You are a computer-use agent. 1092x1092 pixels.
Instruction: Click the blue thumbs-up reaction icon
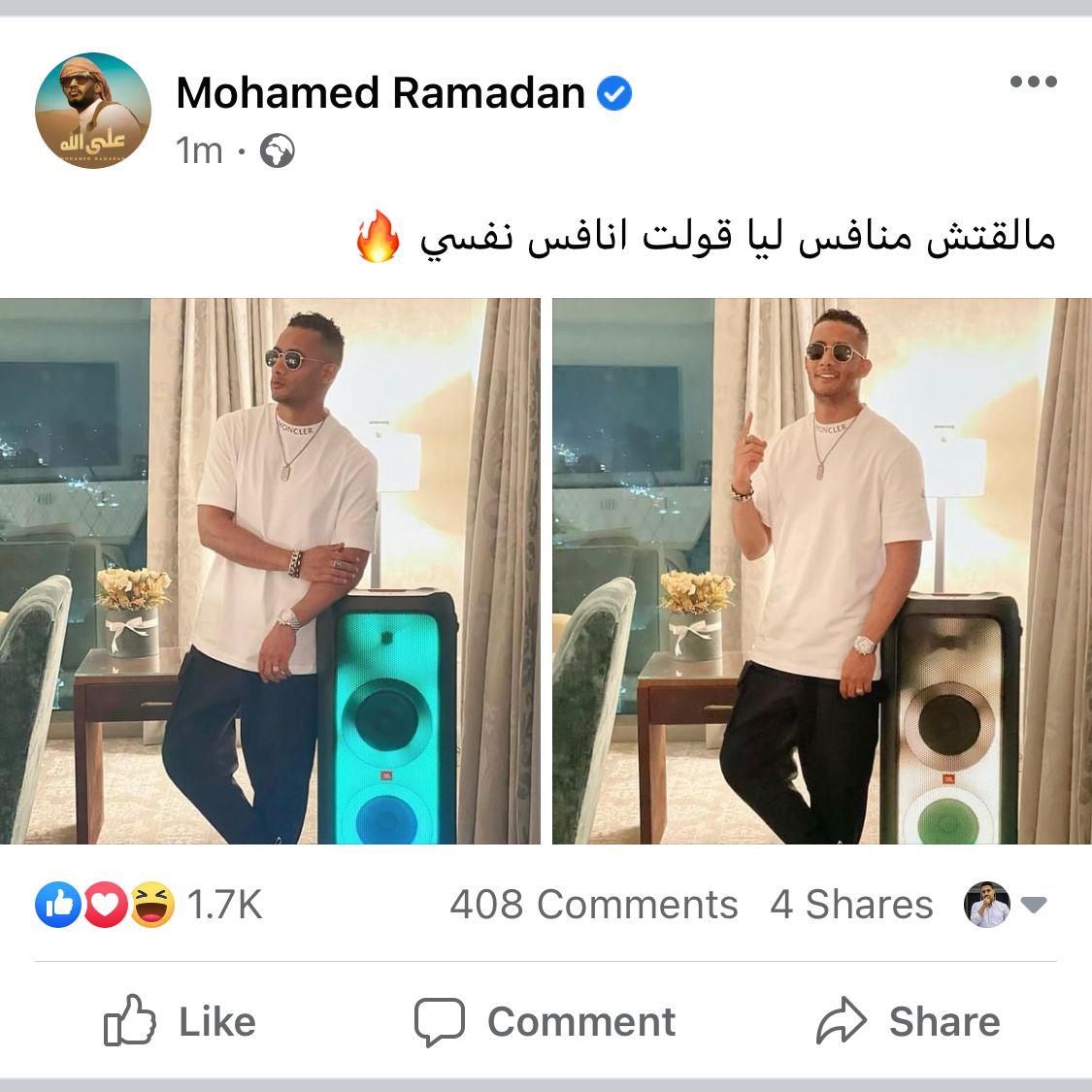[x=58, y=905]
